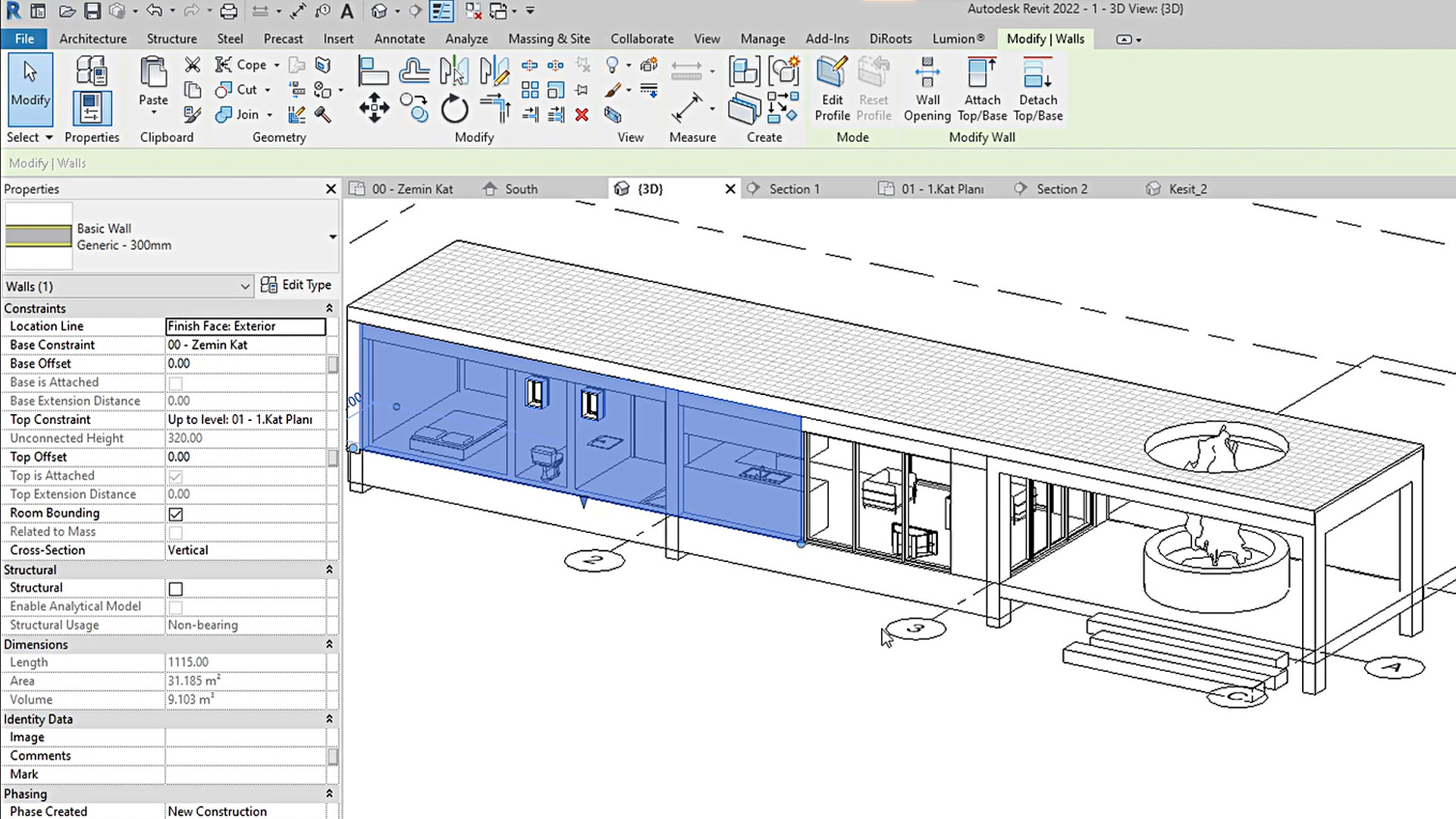This screenshot has height=819, width=1456.
Task: Collapse the Dimensions section
Action: pyautogui.click(x=329, y=645)
